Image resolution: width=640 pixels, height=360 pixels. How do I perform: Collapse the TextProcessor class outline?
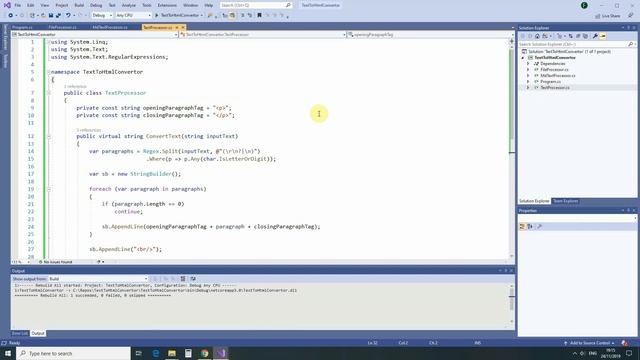pyautogui.click(x=49, y=93)
